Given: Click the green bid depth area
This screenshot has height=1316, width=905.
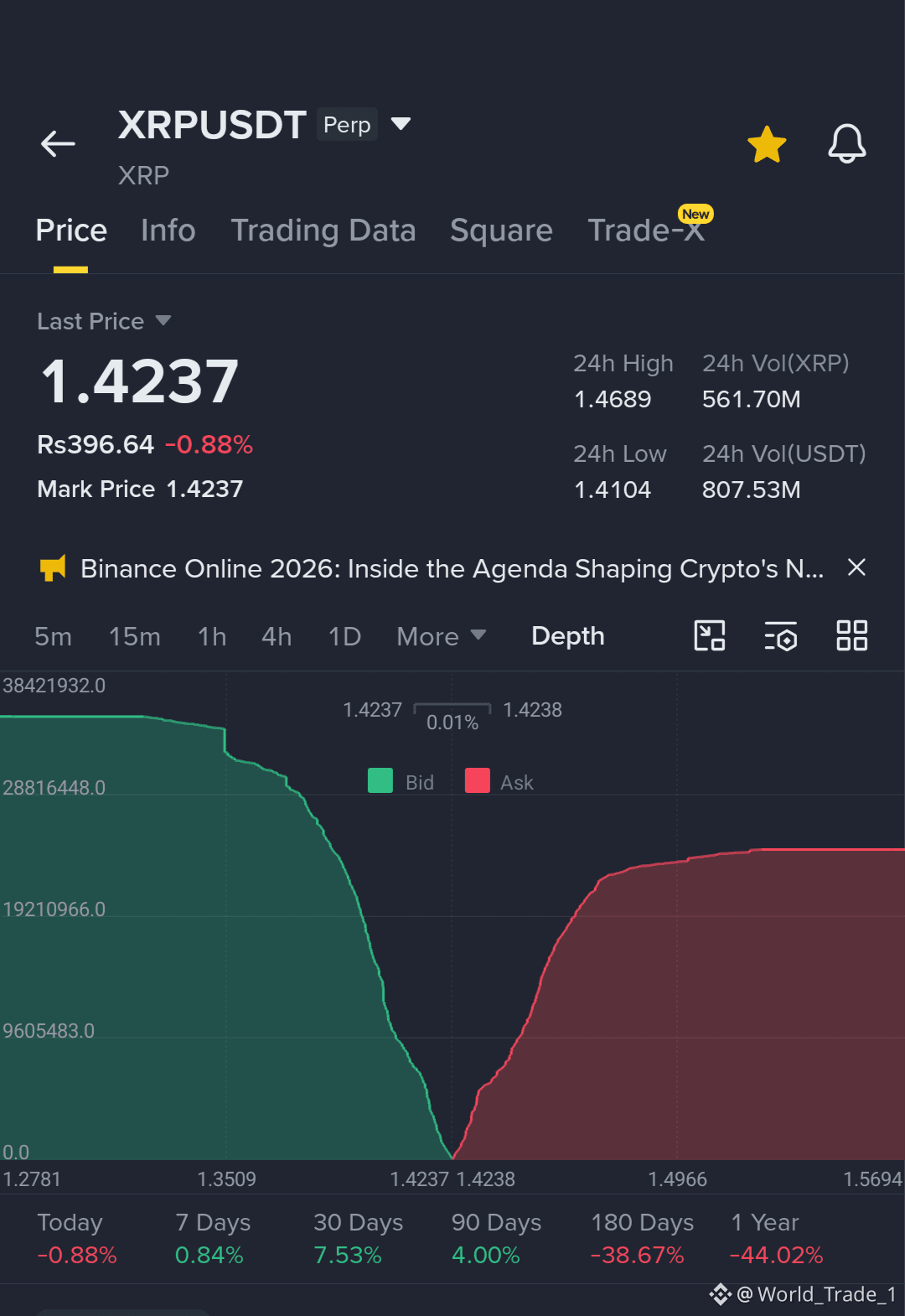Looking at the screenshot, I should 168,964.
